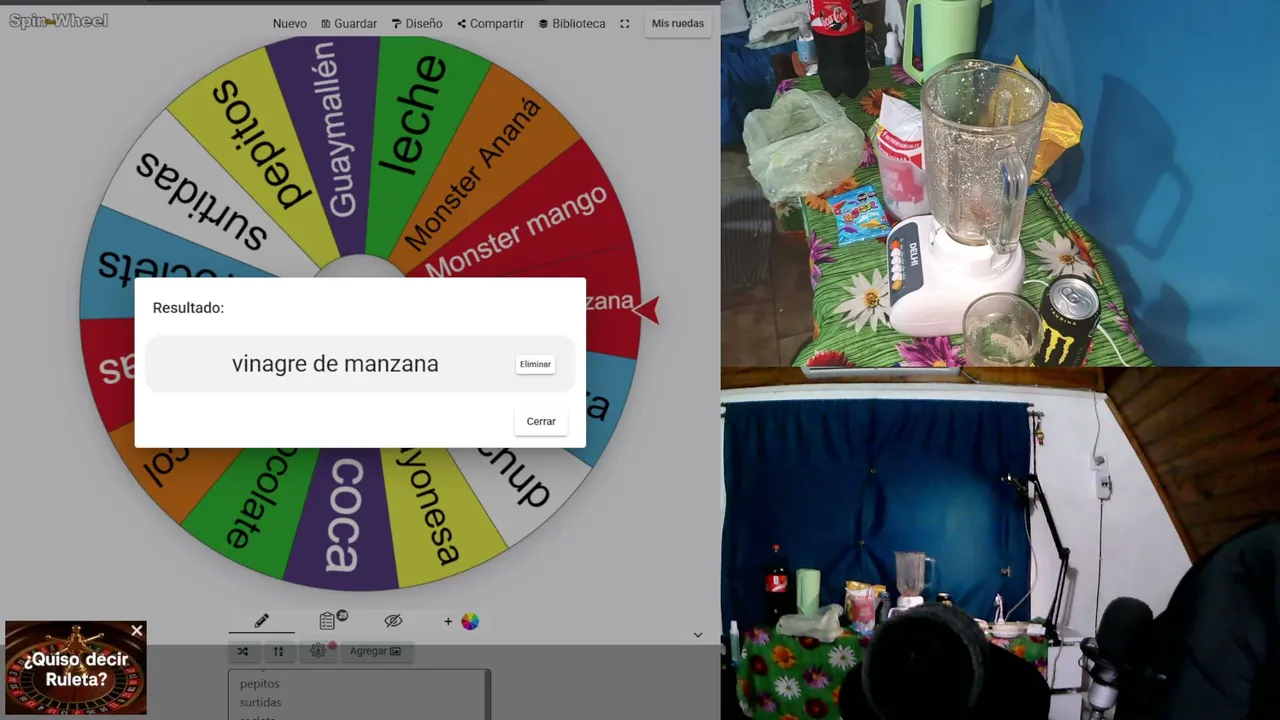Click the purple 'coca' wheel segment

[x=342, y=515]
